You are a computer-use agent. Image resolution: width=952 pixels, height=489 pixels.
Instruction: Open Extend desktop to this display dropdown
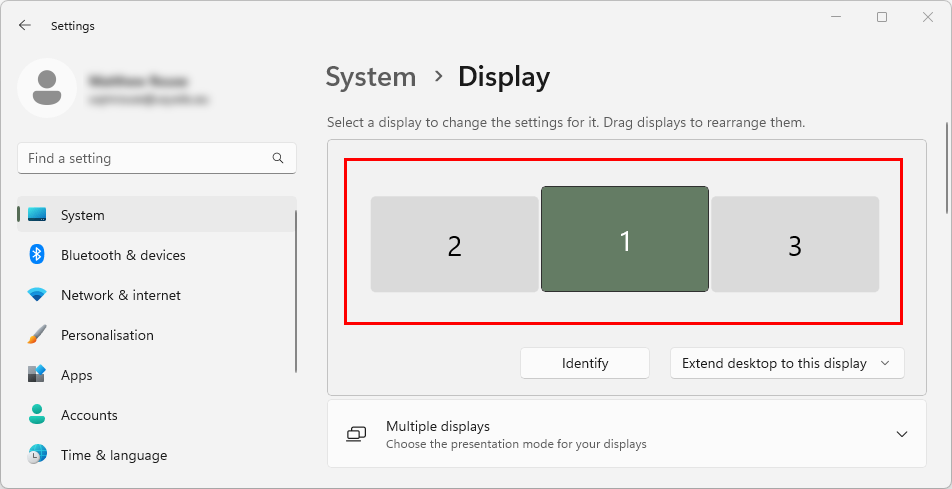787,363
